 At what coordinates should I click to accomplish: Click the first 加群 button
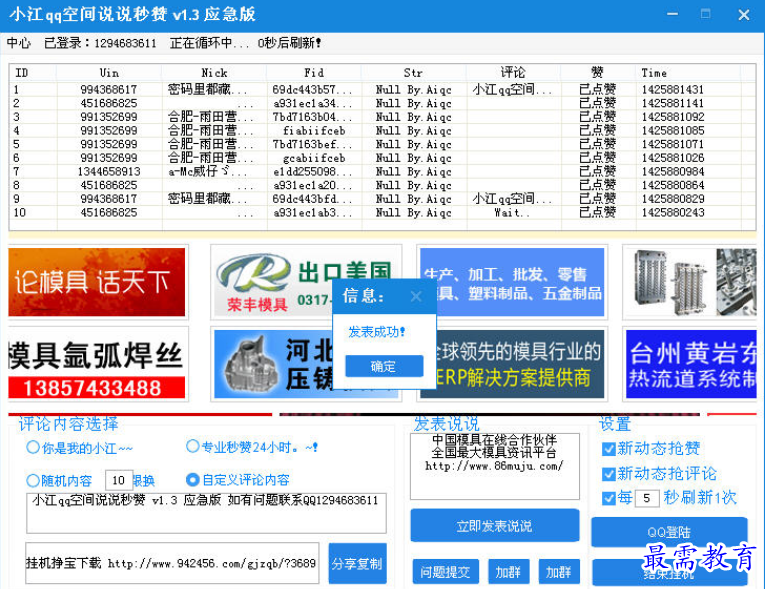click(508, 571)
